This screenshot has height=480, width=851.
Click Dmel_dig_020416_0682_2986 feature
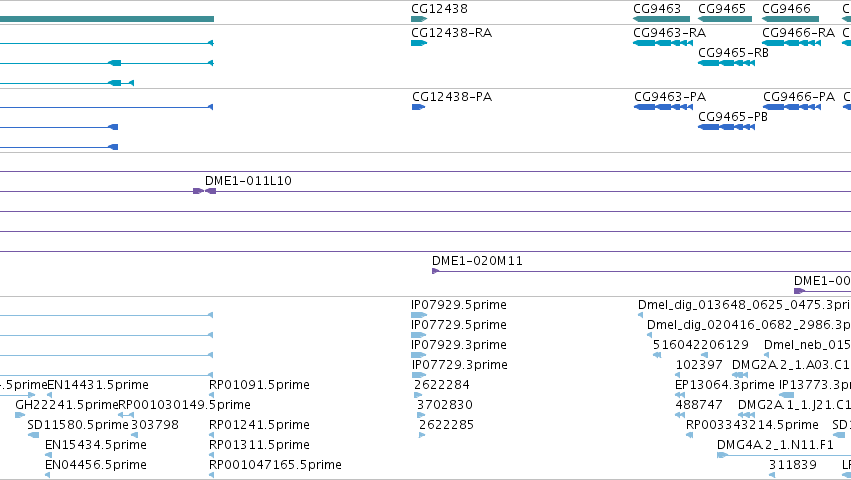(650, 335)
